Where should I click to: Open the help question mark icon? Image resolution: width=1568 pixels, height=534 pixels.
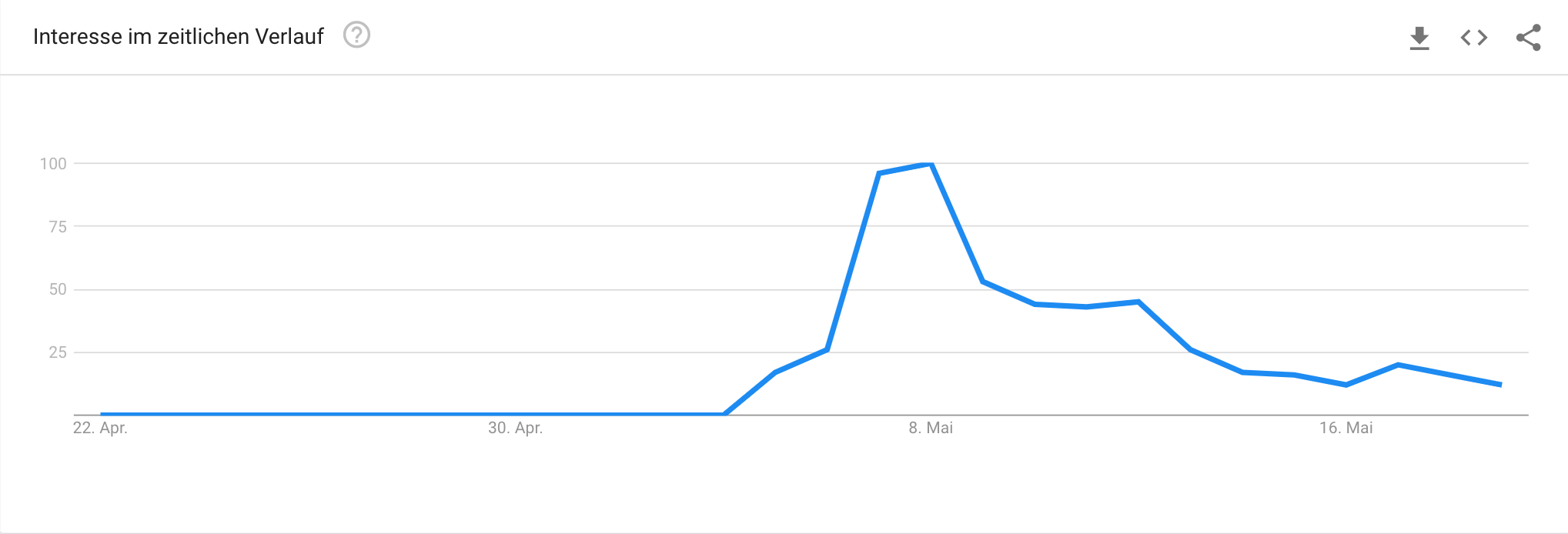(x=356, y=35)
